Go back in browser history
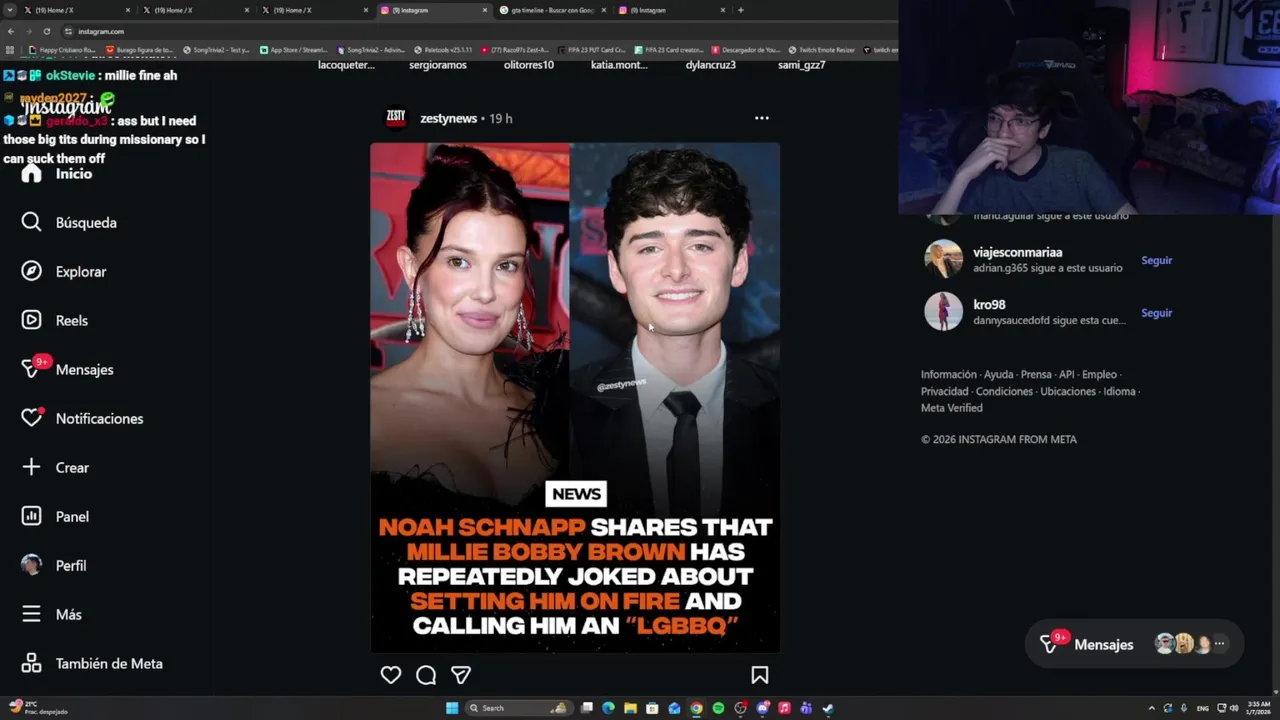Viewport: 1280px width, 720px height. (x=11, y=31)
